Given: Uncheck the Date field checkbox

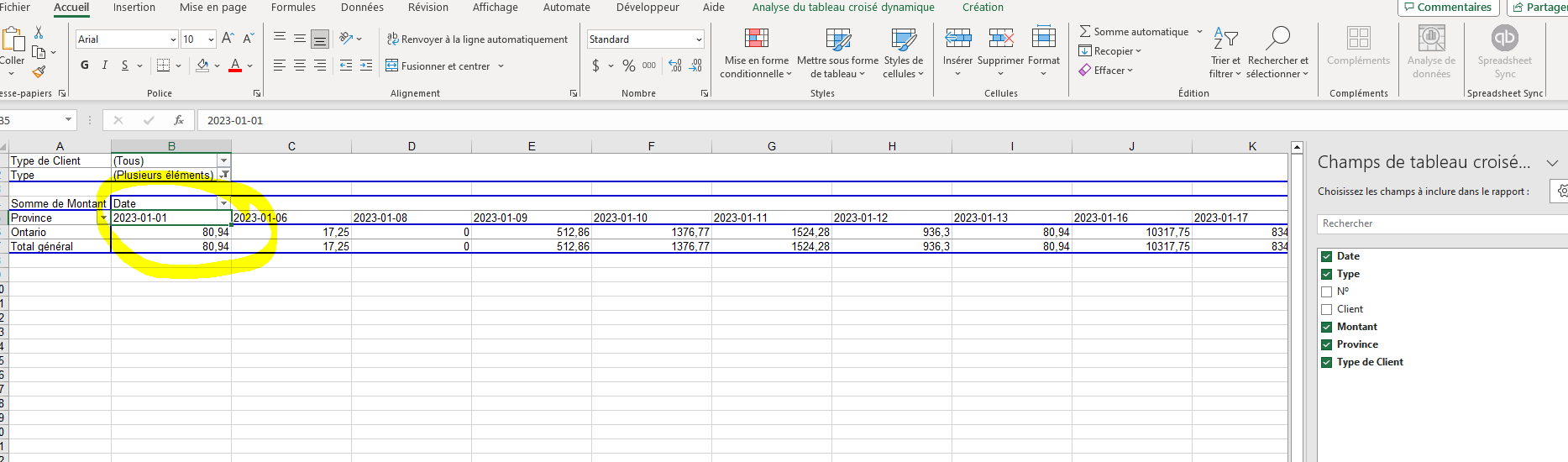Looking at the screenshot, I should (1327, 256).
